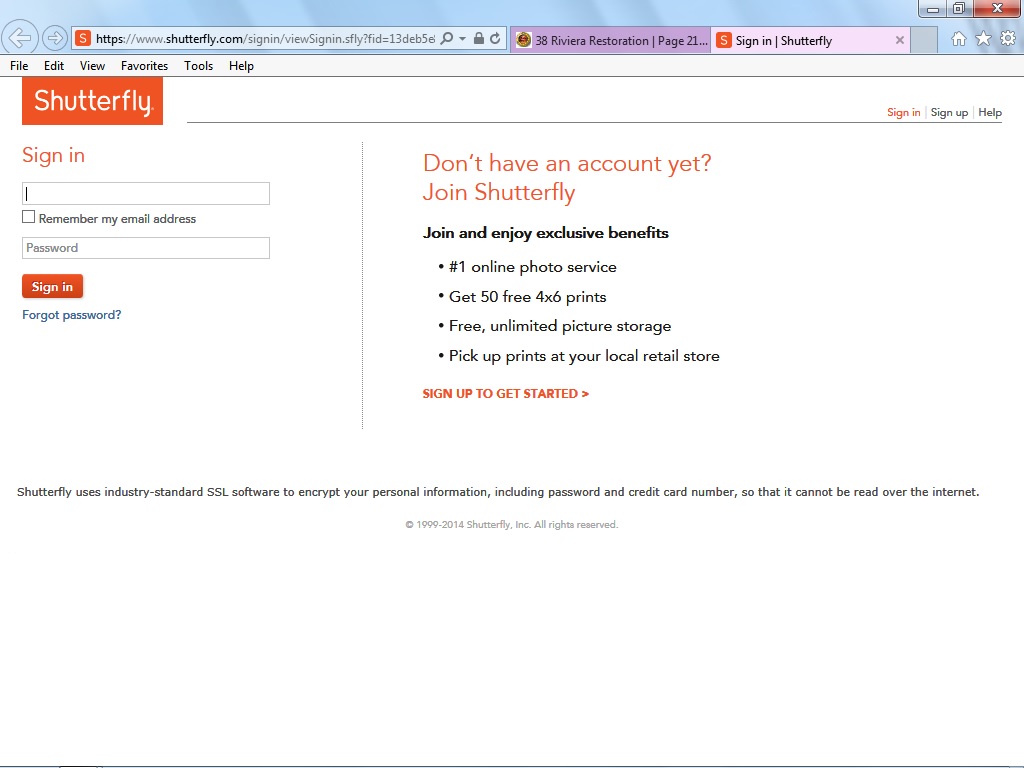
Task: Open browser Tools gear icon
Action: tap(1008, 39)
